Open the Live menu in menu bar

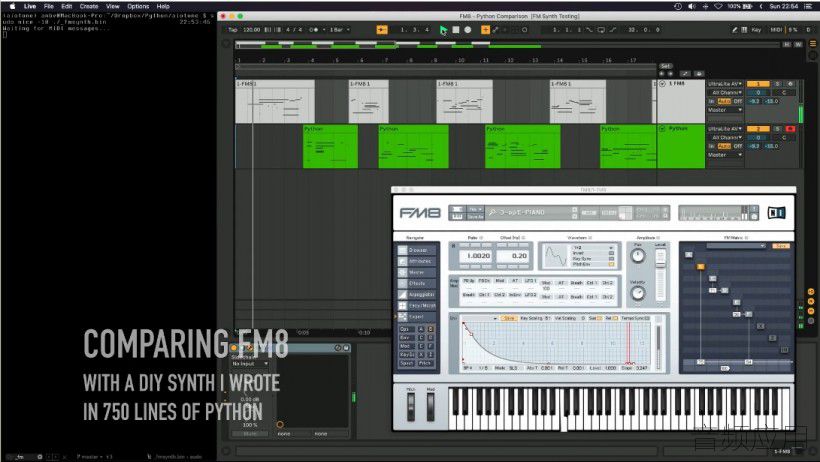coord(30,6)
